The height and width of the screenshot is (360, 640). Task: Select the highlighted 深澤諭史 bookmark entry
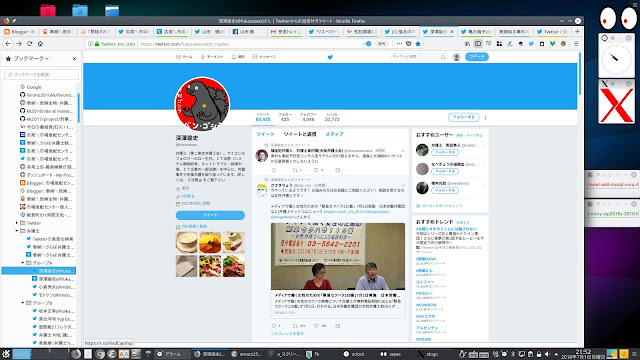[x=39, y=271]
